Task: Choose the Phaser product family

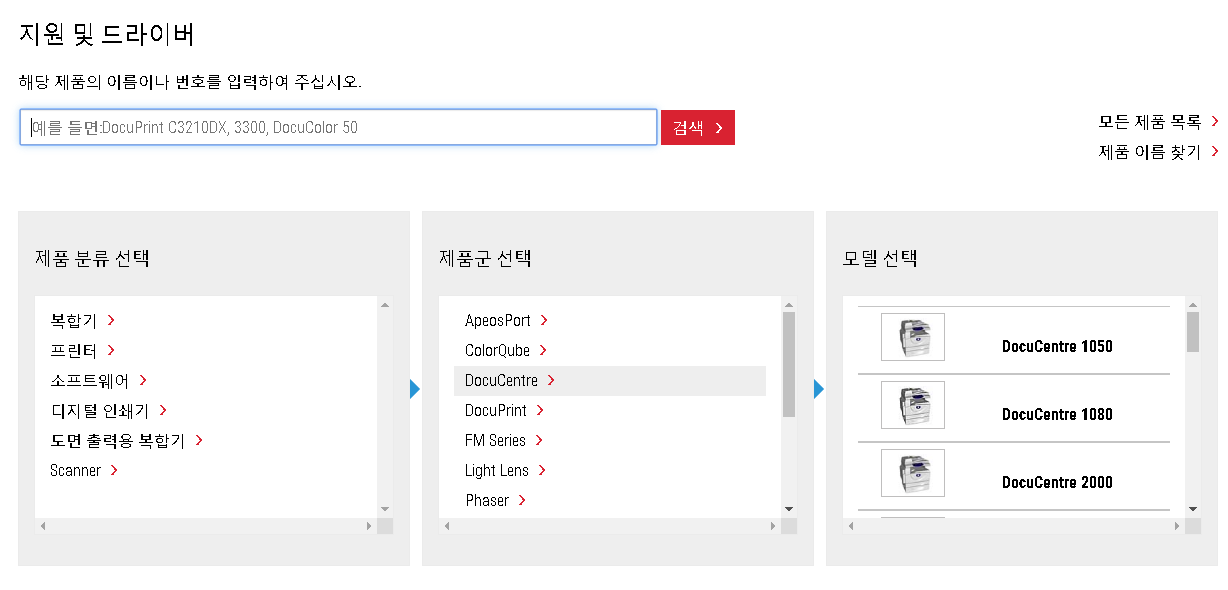Action: pos(487,500)
